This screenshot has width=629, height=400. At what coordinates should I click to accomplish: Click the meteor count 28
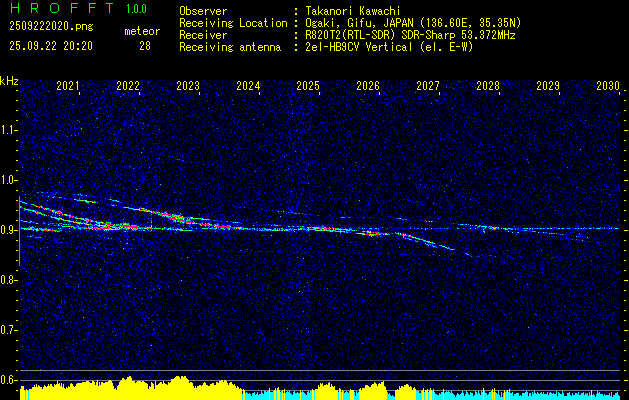[x=145, y=46]
